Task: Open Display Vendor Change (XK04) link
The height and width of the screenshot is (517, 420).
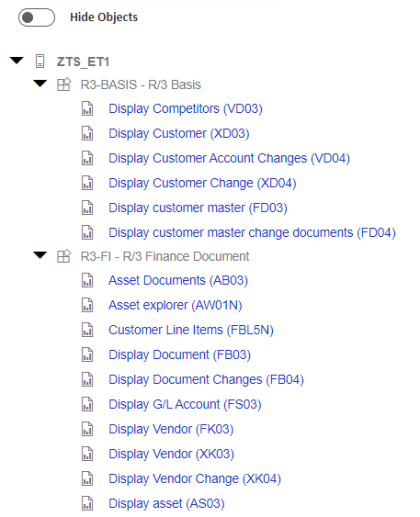Action: pos(195,479)
